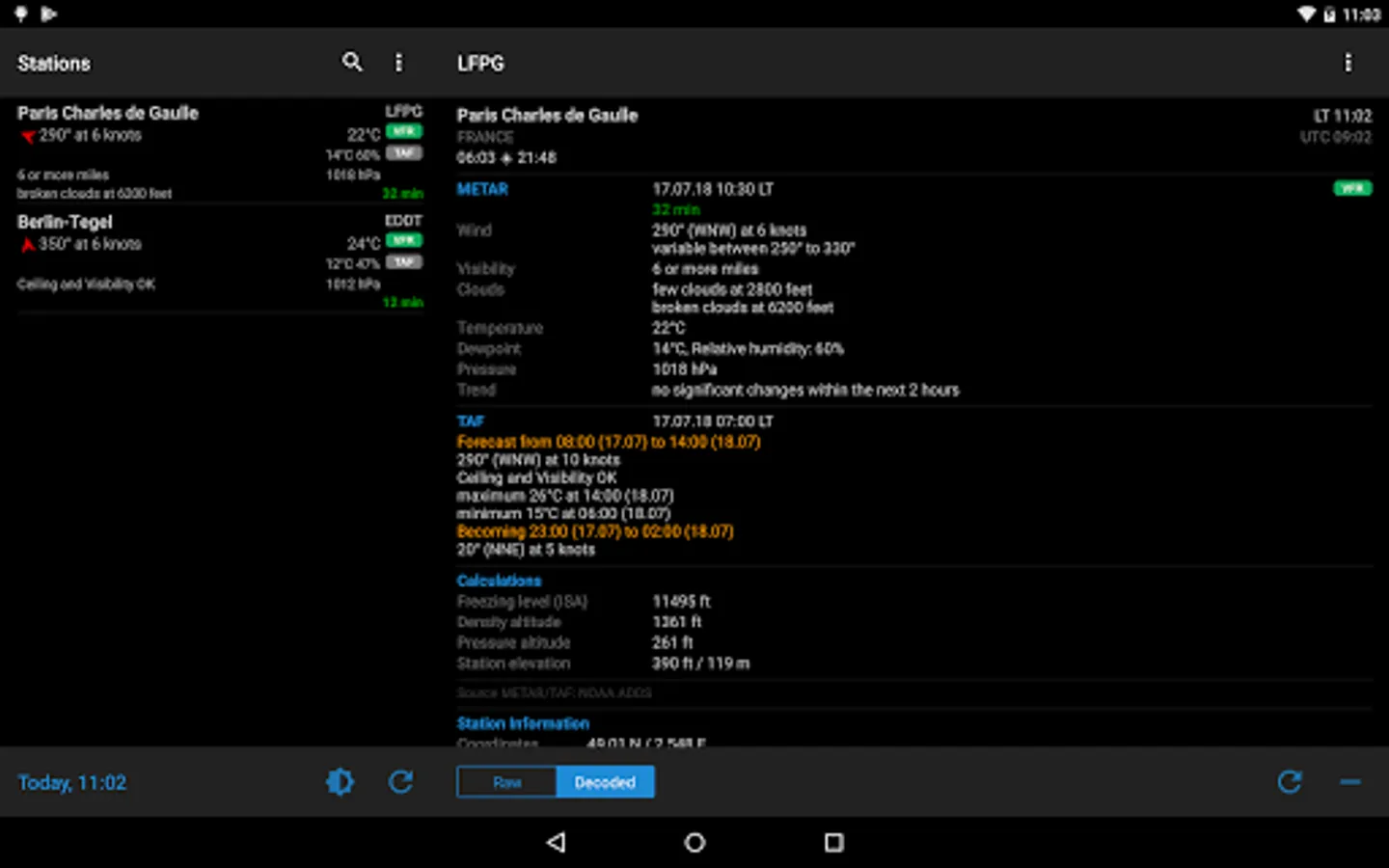
Task: Tap 'no significant changes within the next 2 hours'
Action: point(806,391)
